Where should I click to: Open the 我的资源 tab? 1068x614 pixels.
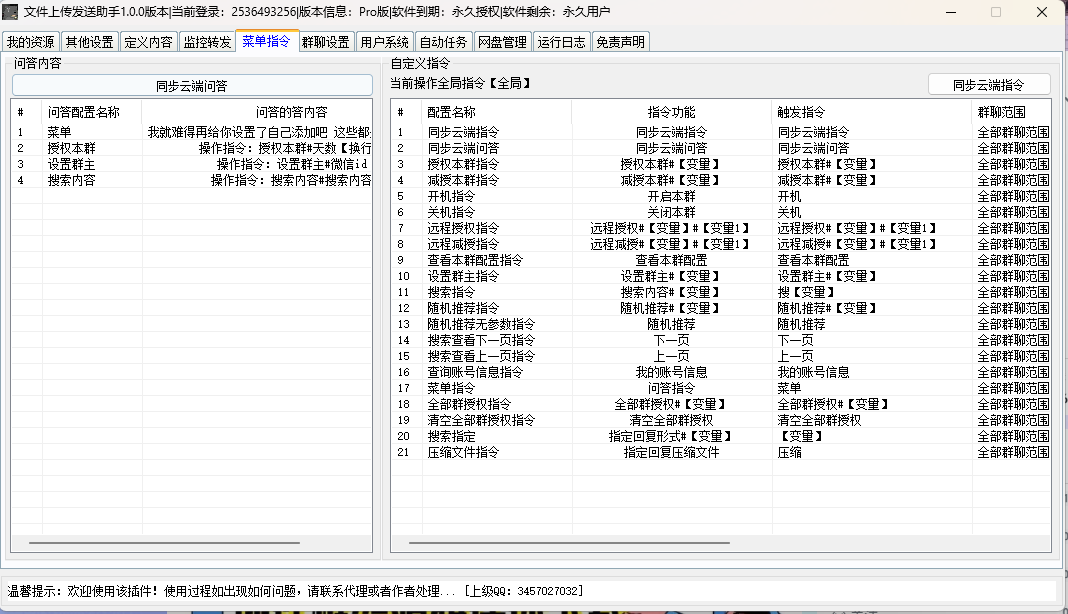(30, 42)
